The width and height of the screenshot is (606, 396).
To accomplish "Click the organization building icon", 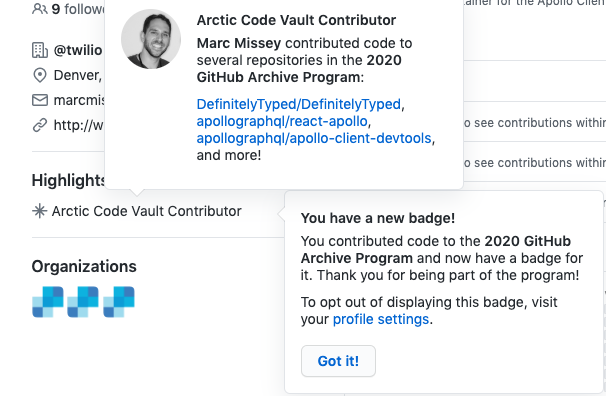I will (x=40, y=50).
